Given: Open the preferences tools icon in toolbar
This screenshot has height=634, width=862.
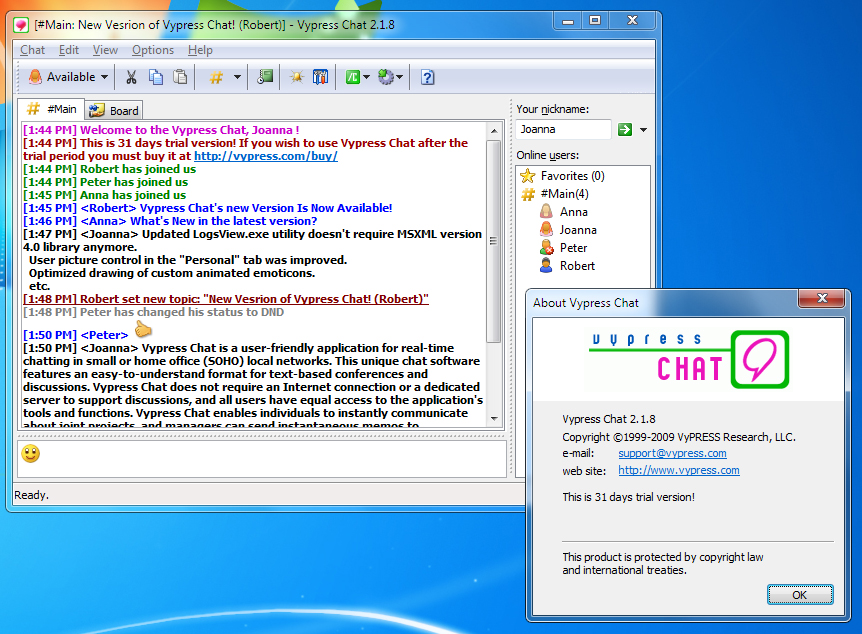Looking at the screenshot, I should [320, 77].
